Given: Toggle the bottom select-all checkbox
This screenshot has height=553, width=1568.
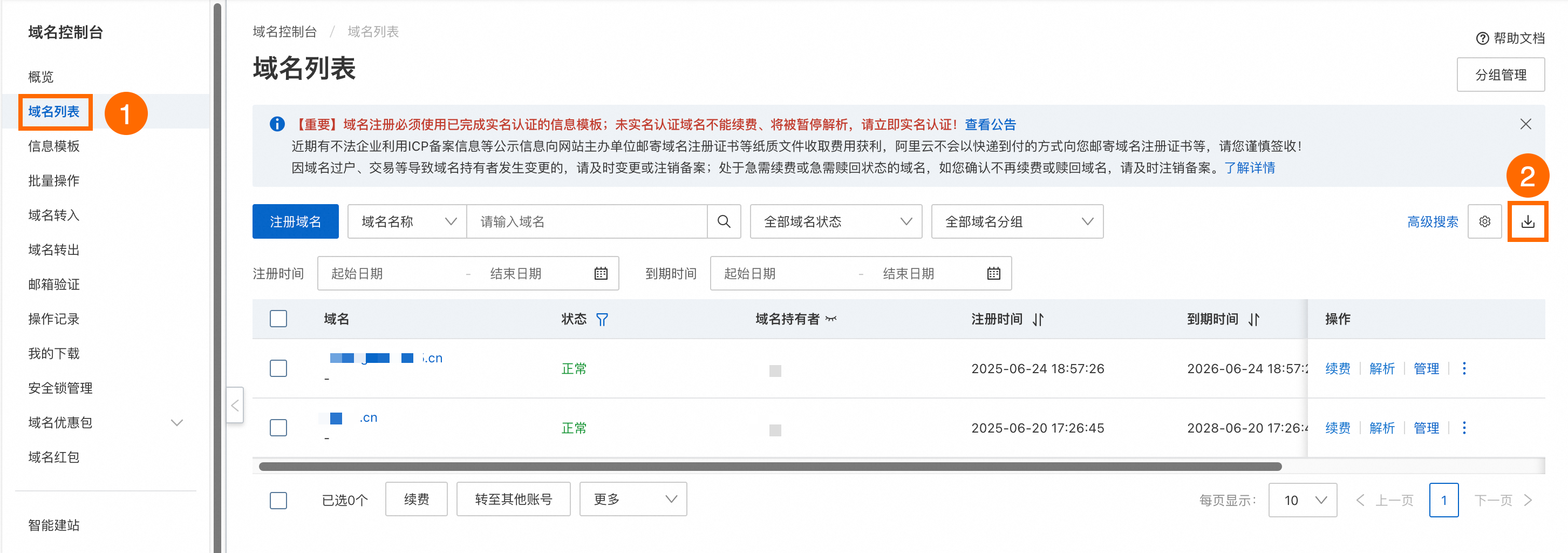Looking at the screenshot, I should 278,500.
